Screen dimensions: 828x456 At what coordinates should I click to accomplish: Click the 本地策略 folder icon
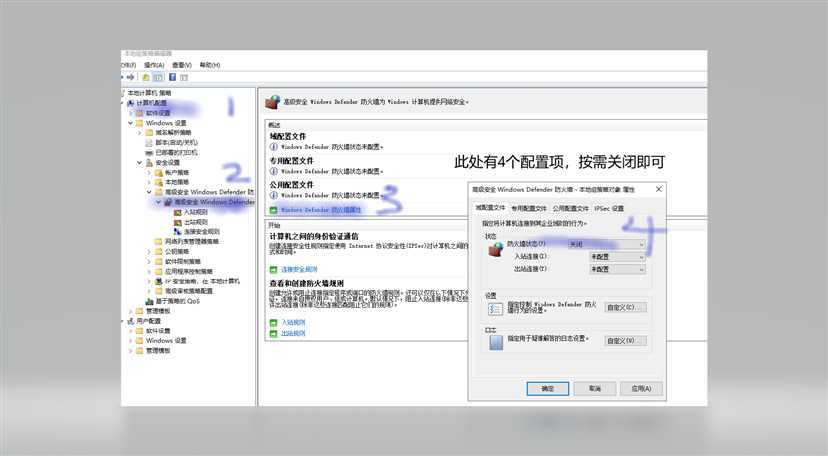(158, 182)
